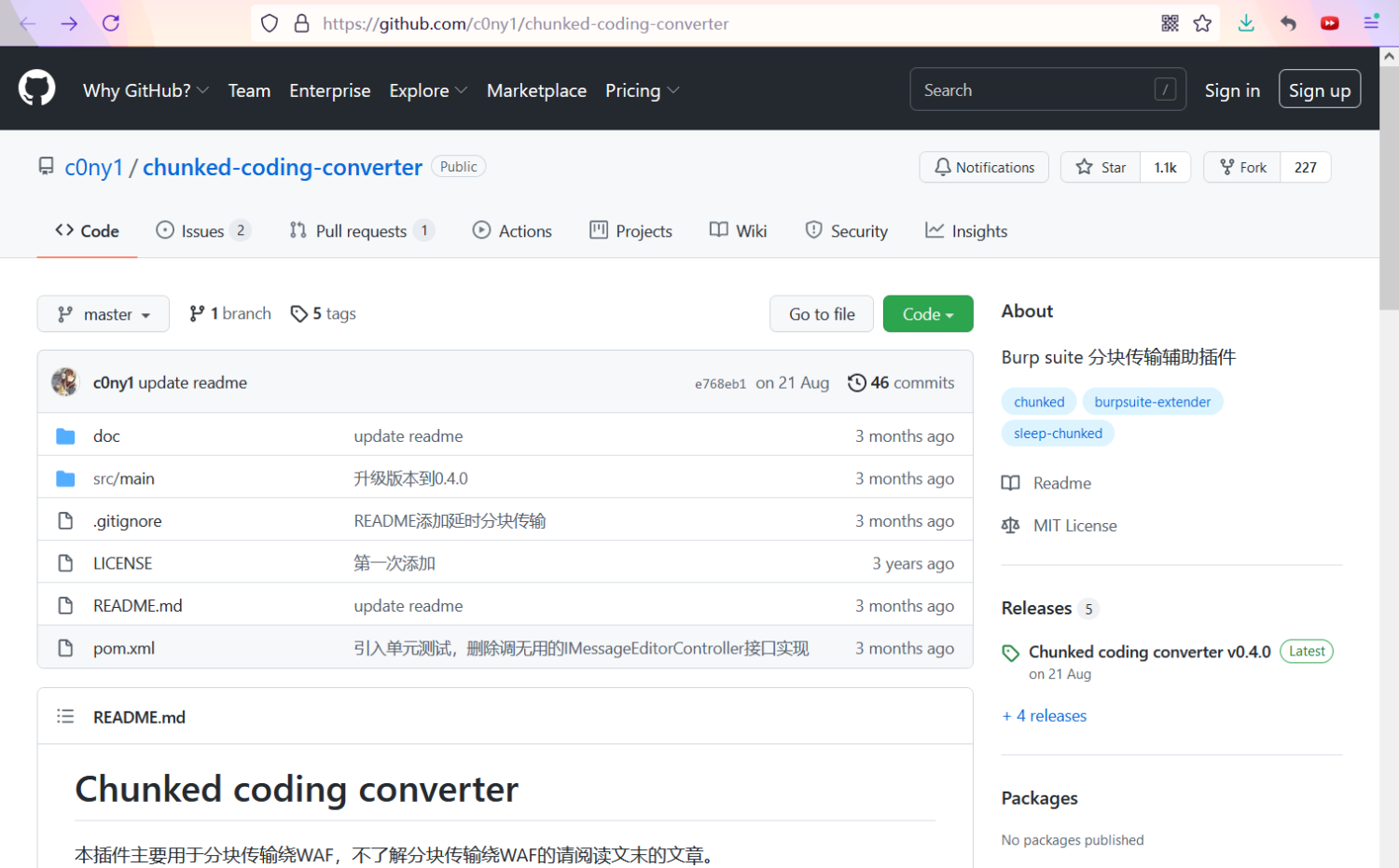Open the Insights tab
The height and width of the screenshot is (868, 1399).
coord(965,230)
